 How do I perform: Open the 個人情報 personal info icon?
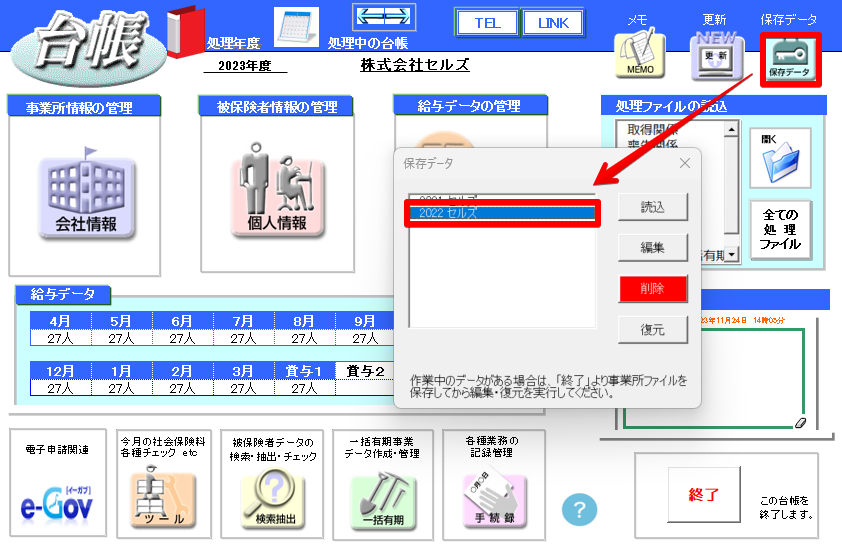pyautogui.click(x=278, y=190)
